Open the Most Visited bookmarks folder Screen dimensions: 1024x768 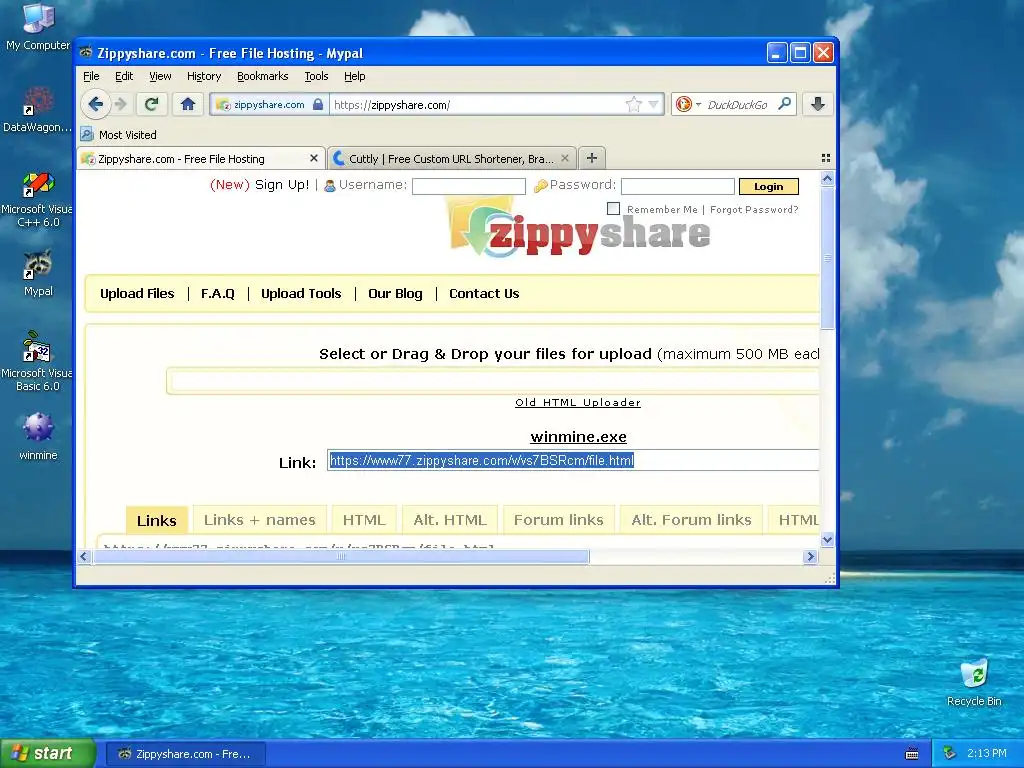pyautogui.click(x=119, y=135)
